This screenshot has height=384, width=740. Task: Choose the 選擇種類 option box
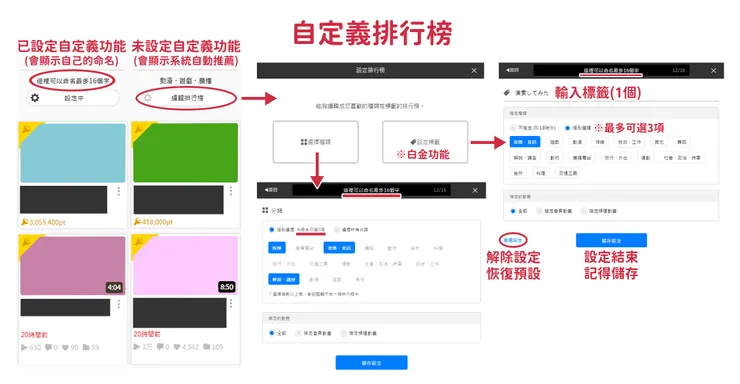pos(316,142)
